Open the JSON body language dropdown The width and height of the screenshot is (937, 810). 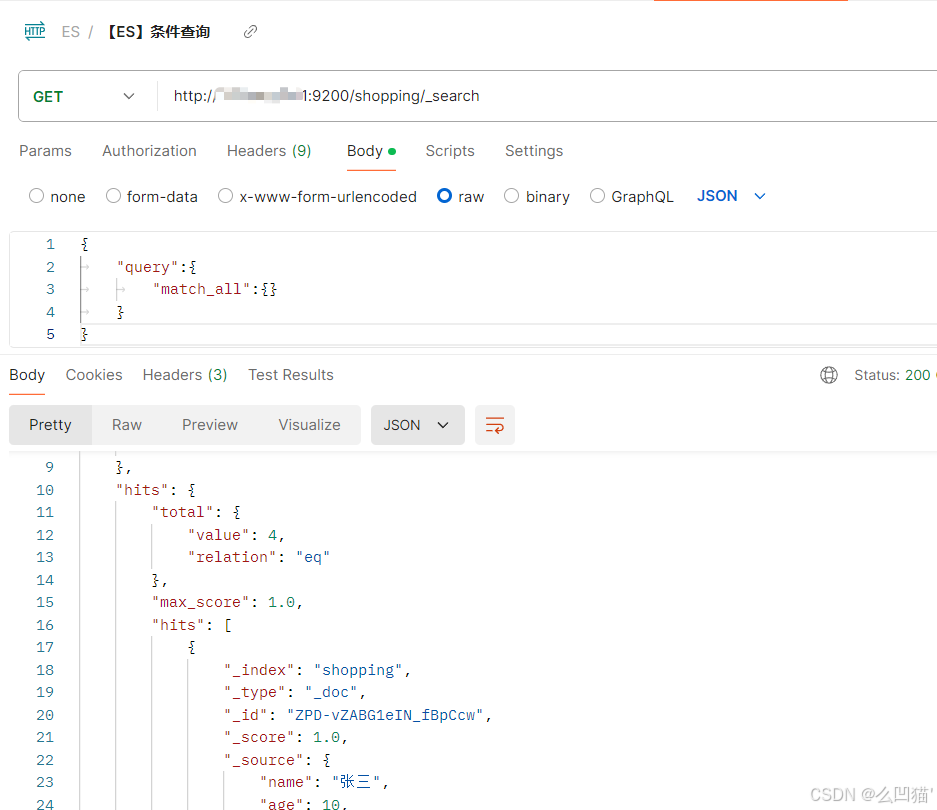(732, 196)
